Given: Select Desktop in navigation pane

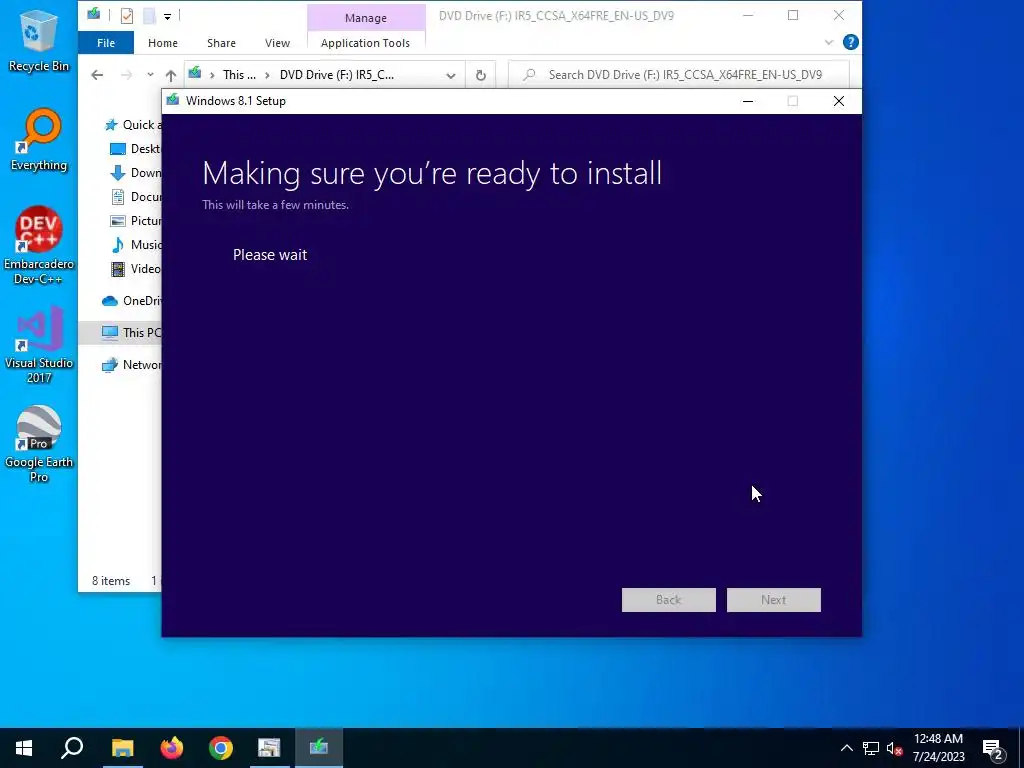Looking at the screenshot, I should tap(136, 149).
